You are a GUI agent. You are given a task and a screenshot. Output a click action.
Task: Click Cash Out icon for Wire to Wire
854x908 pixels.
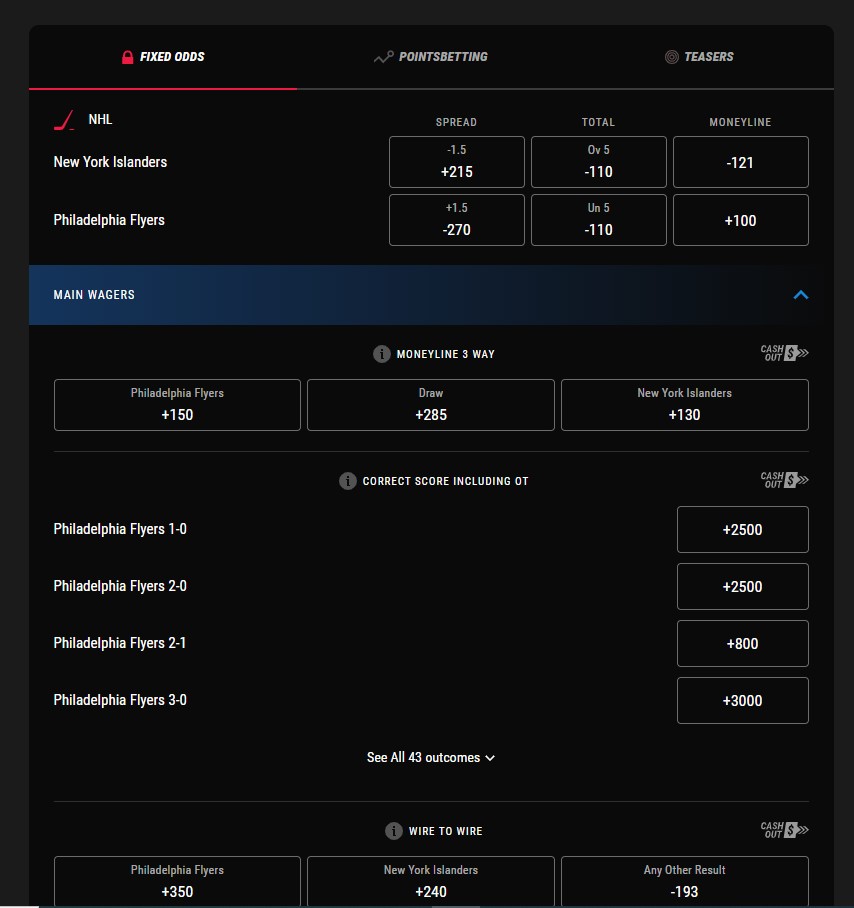(785, 830)
